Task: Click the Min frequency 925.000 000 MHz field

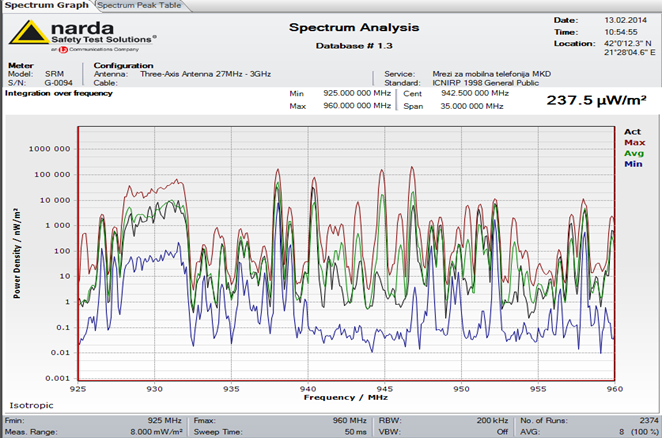Action: pos(357,92)
